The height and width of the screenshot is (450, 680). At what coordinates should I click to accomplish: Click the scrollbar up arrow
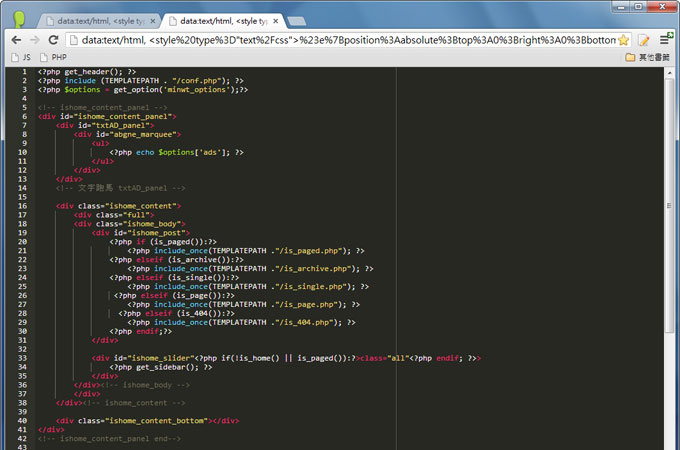pos(669,73)
